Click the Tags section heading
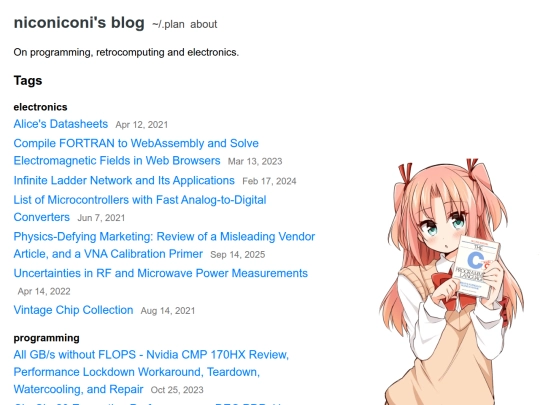Screen dimensions: 540x405 pos(28,81)
